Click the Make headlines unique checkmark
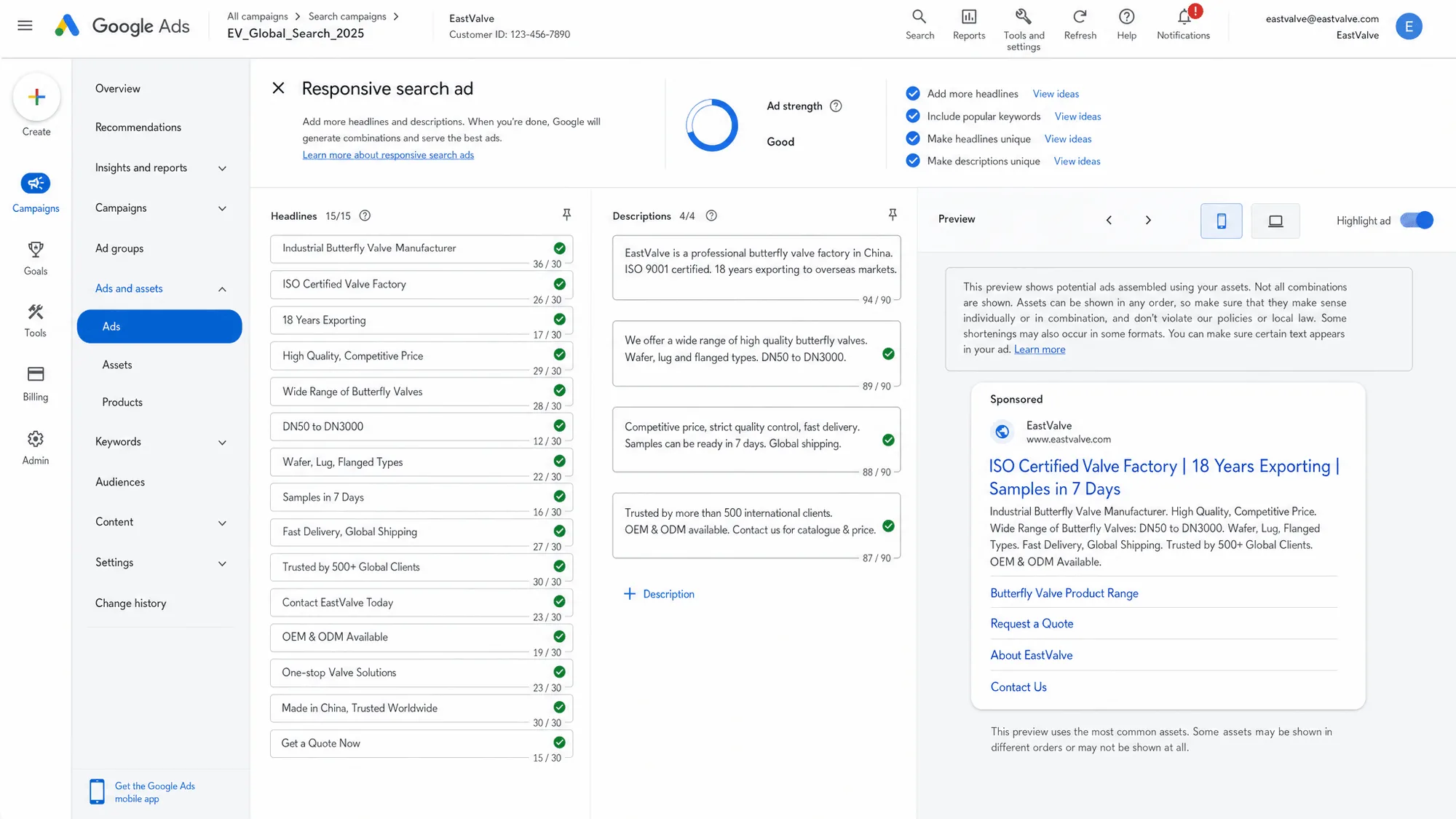Image resolution: width=1456 pixels, height=819 pixels. coord(913,138)
